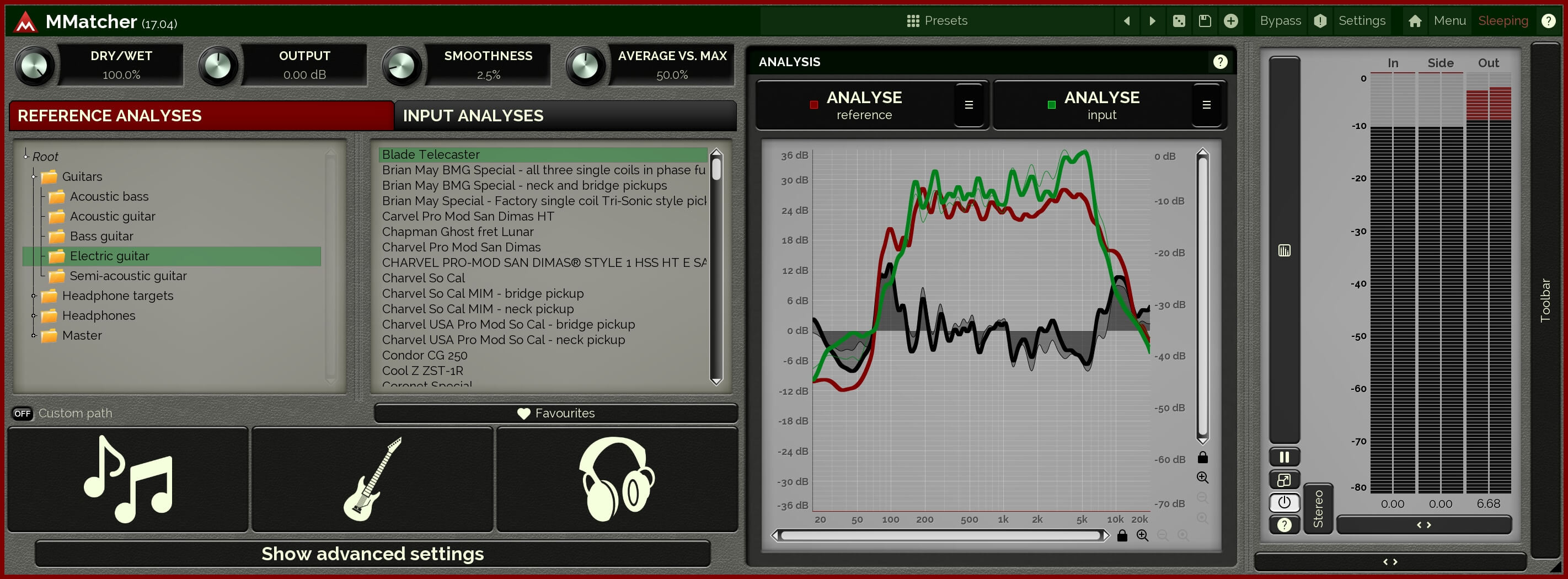Image resolution: width=1568 pixels, height=579 pixels.
Task: Select the Acoustic guitar folder
Action: pyautogui.click(x=112, y=216)
